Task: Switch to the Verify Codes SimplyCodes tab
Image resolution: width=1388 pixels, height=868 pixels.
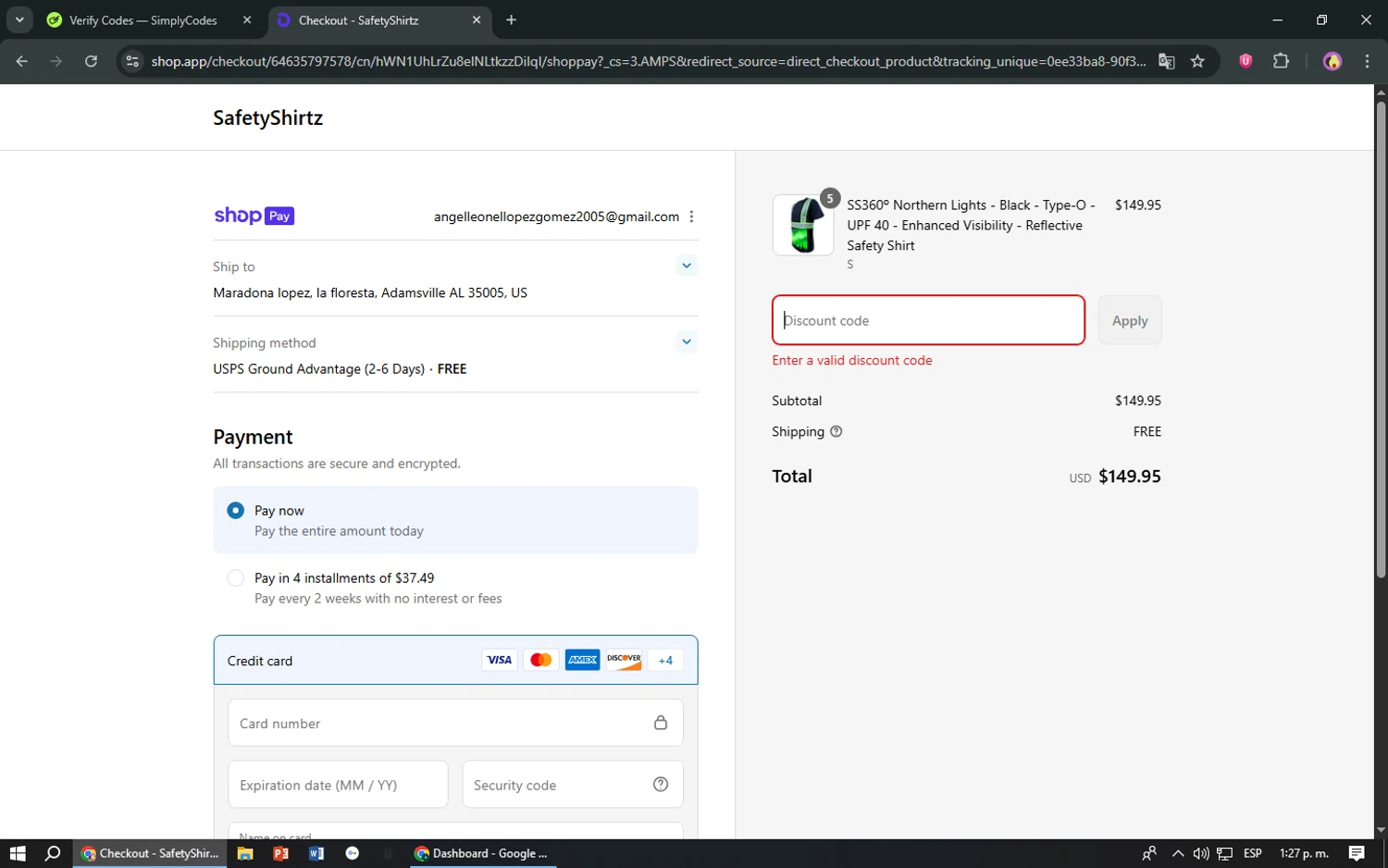Action: [x=143, y=20]
